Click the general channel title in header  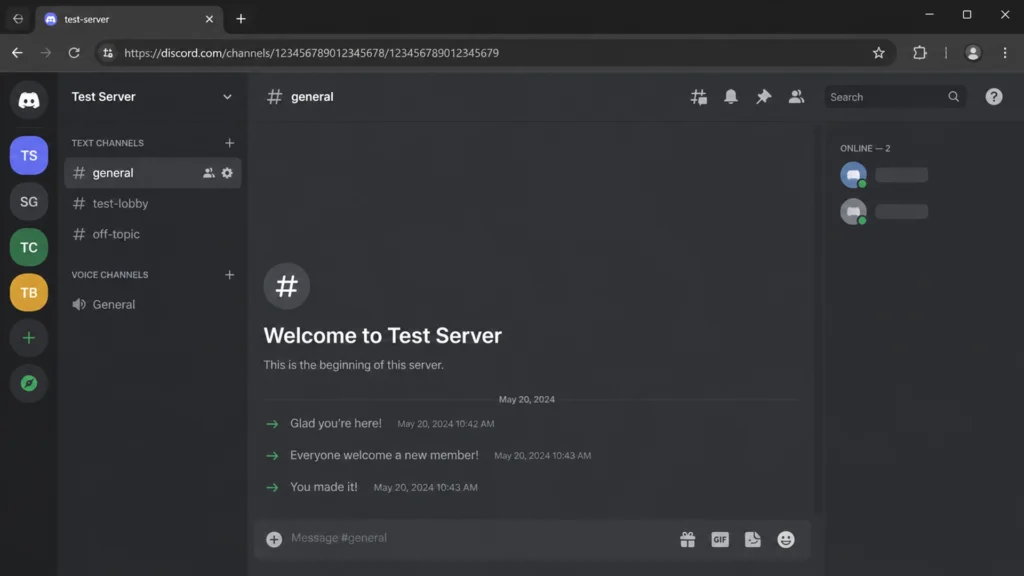312,97
